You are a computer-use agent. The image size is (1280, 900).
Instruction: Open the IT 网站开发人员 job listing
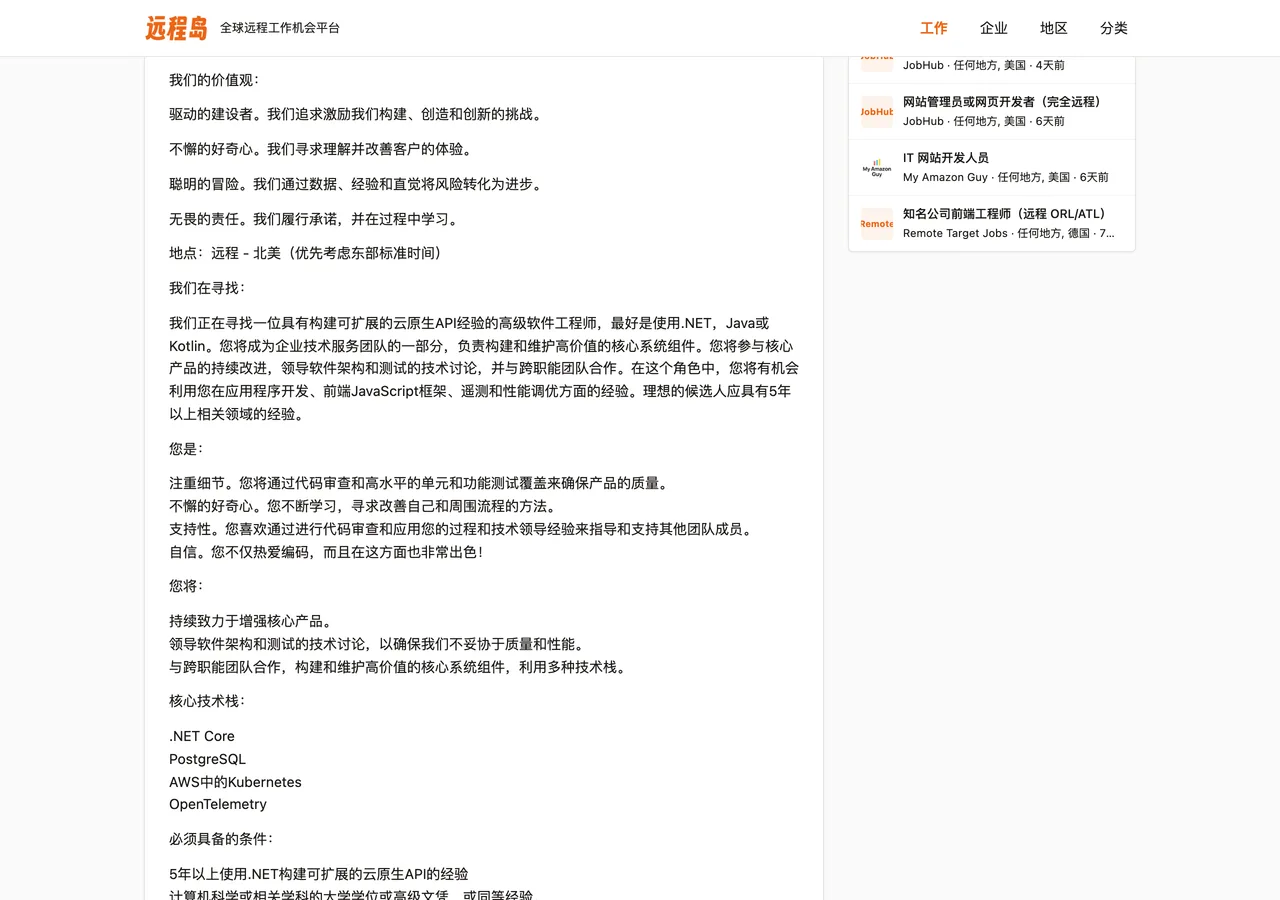[946, 158]
